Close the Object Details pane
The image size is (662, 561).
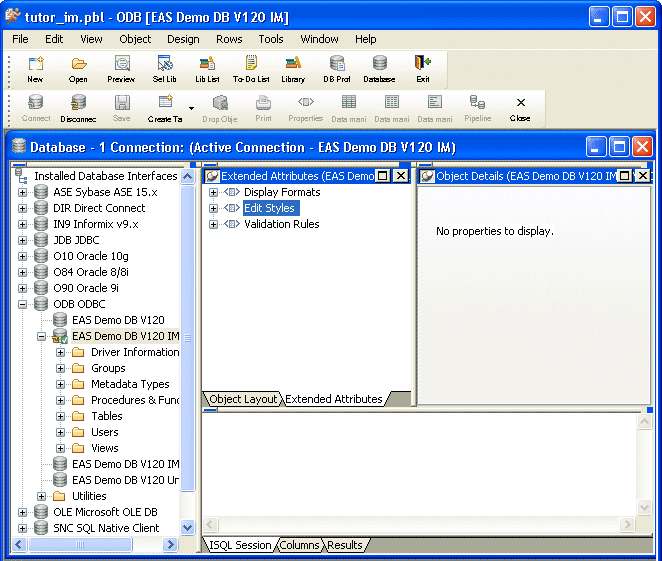(x=643, y=176)
